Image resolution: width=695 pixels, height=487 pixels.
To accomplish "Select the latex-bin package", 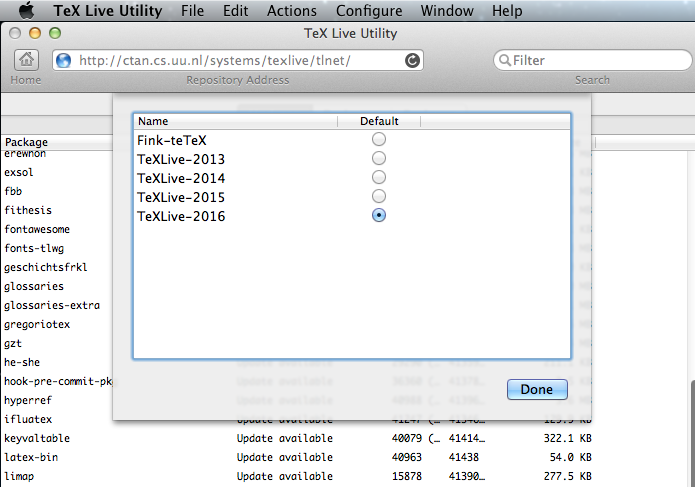I will 31,457.
